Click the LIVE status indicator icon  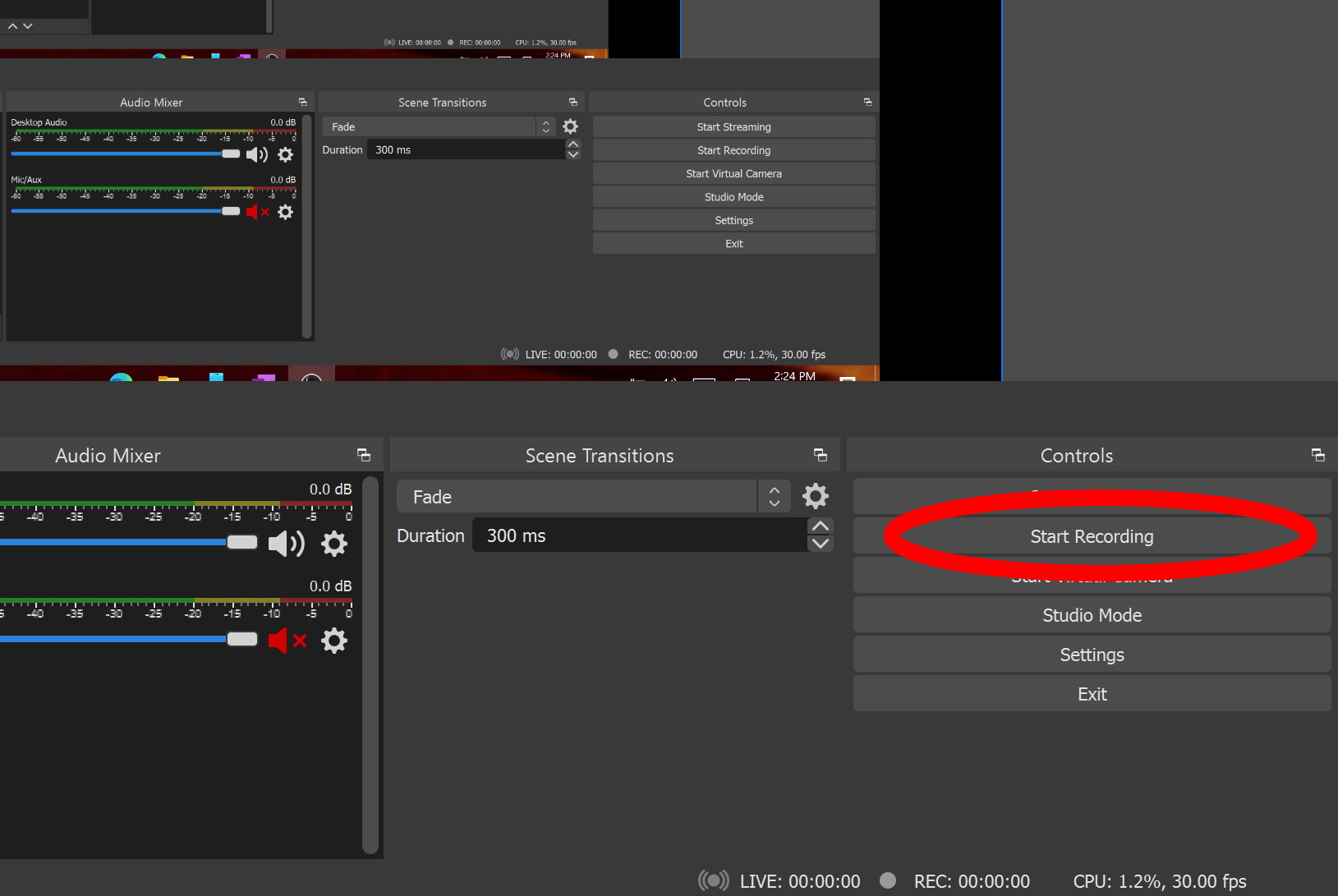coord(712,880)
